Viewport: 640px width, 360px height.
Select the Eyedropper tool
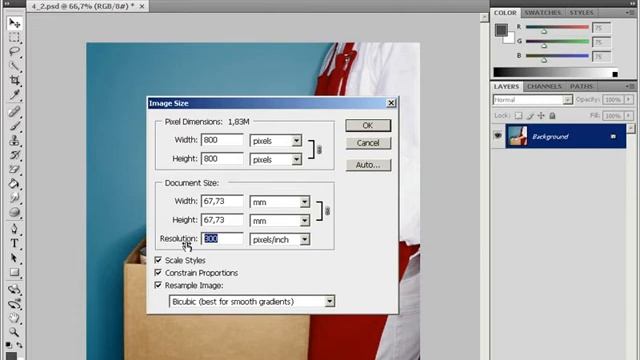click(x=14, y=95)
